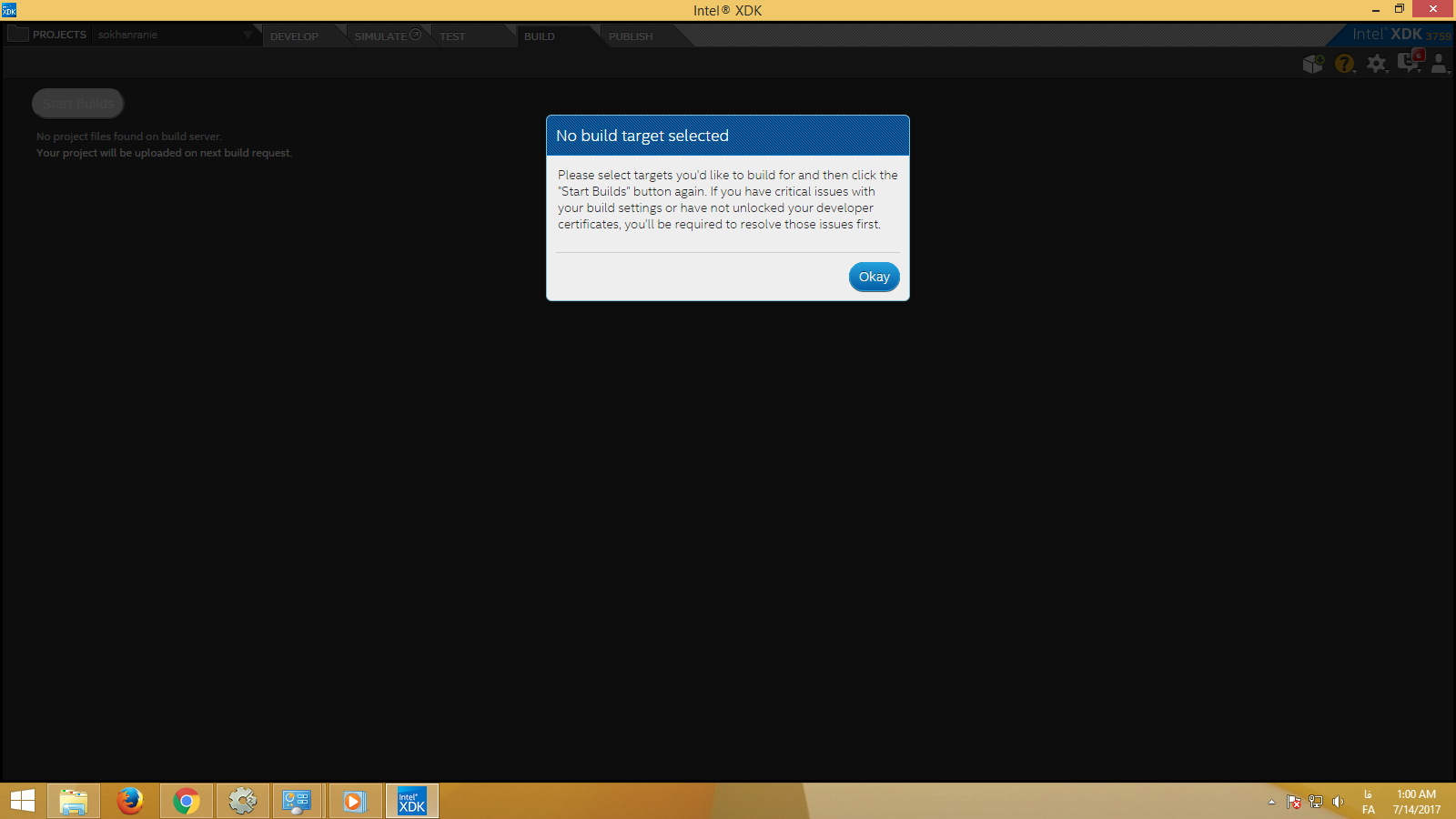1456x819 pixels.
Task: Open notifications with the red 6 badge
Action: 1410,62
